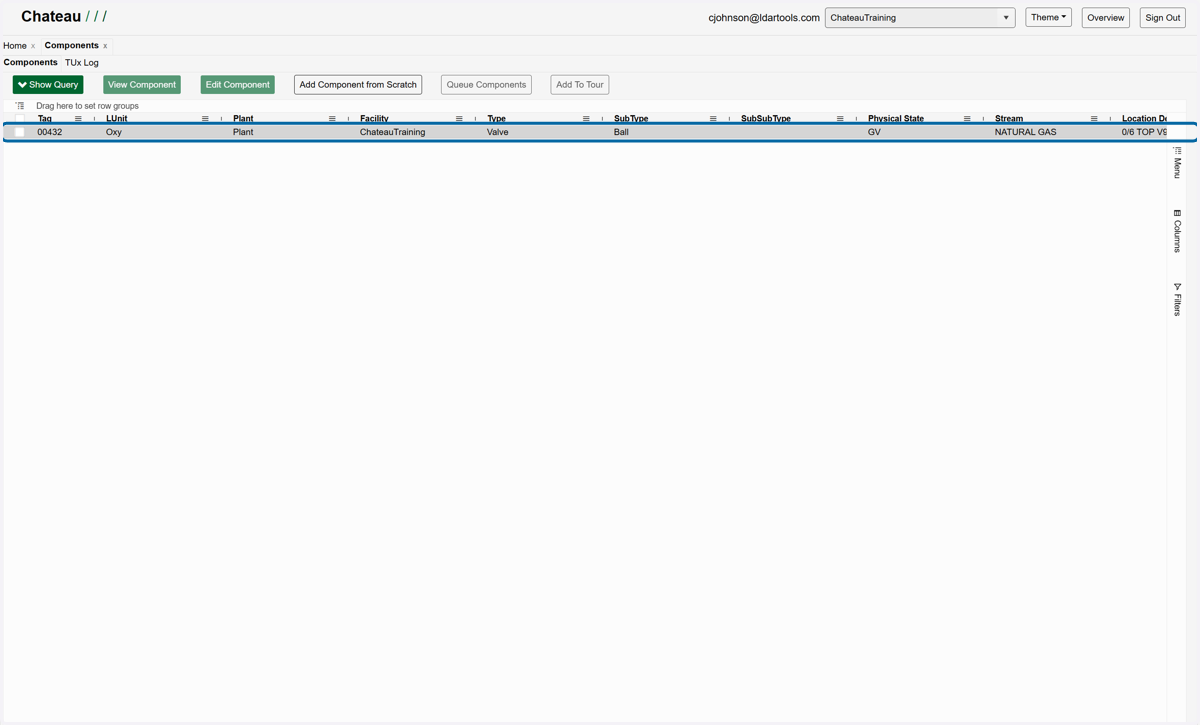
Task: Open the LUnit column menu icon
Action: (205, 119)
